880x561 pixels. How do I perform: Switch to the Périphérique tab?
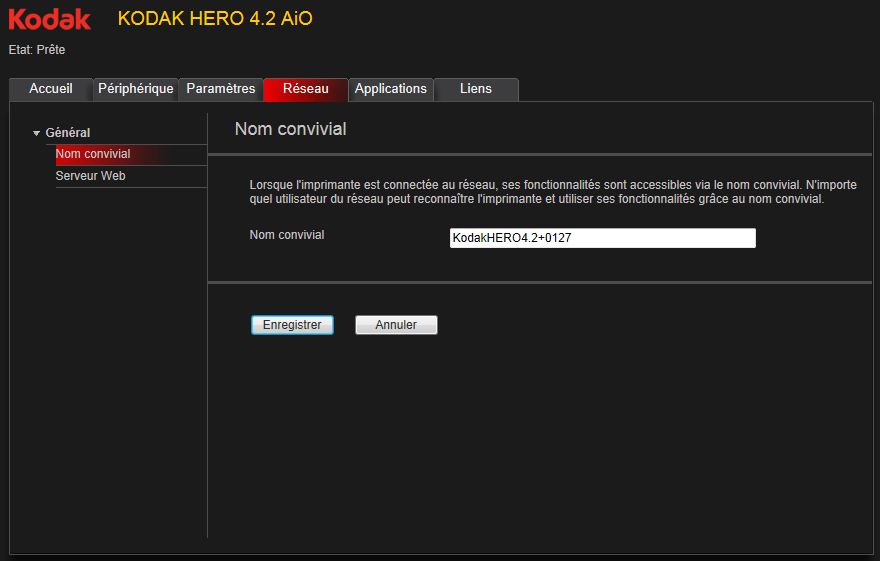click(136, 89)
